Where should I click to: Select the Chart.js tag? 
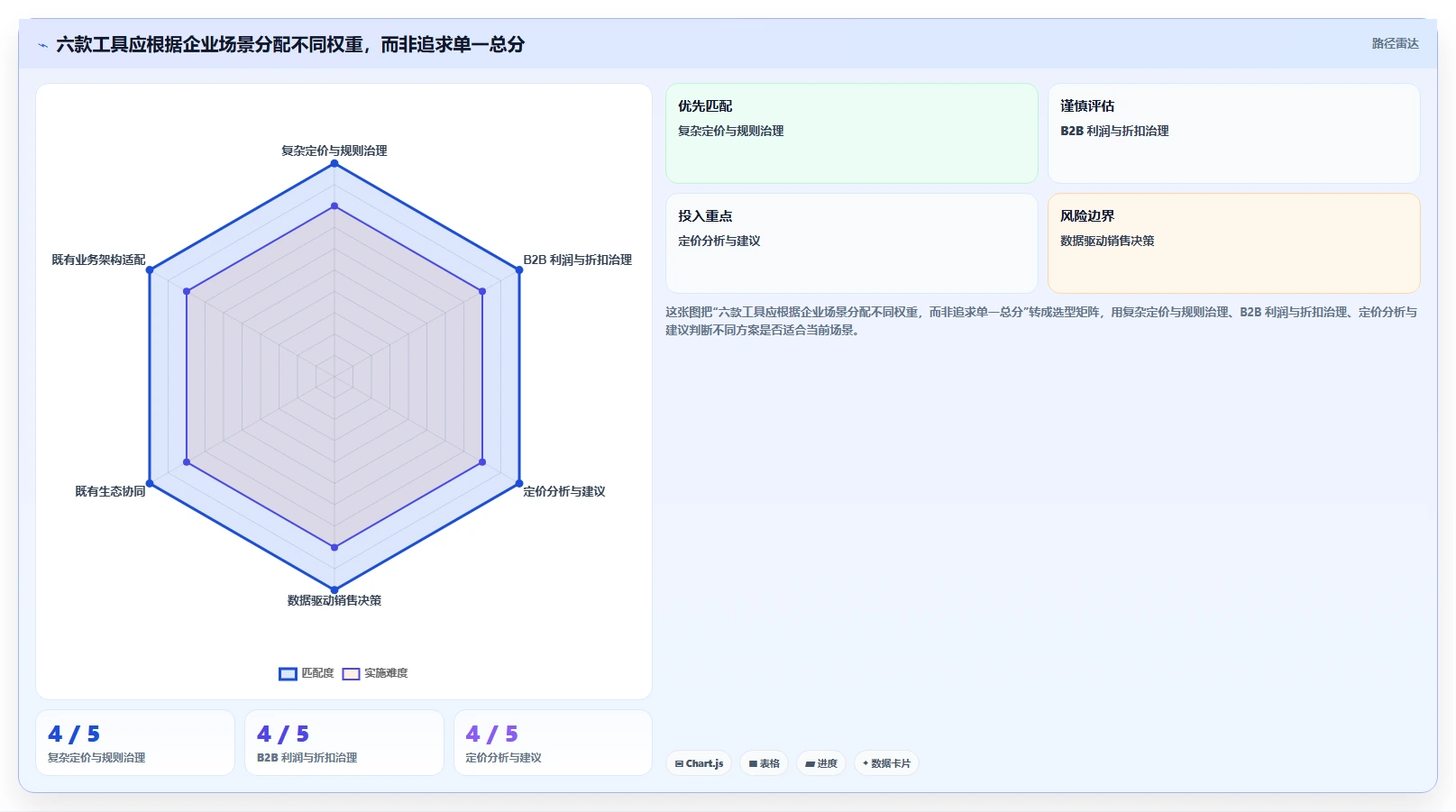pos(699,763)
